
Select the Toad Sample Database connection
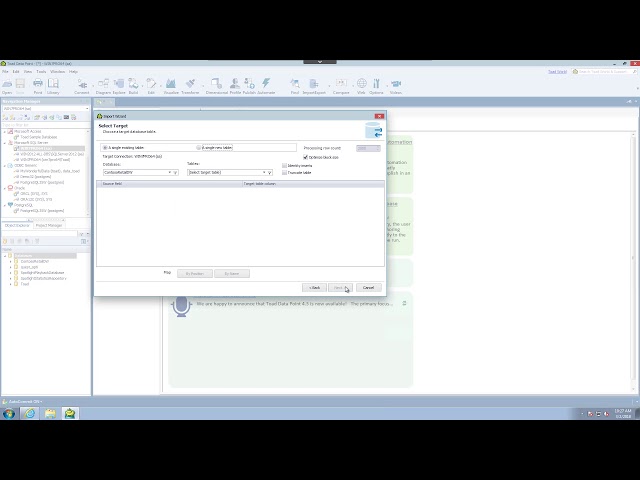tap(39, 138)
